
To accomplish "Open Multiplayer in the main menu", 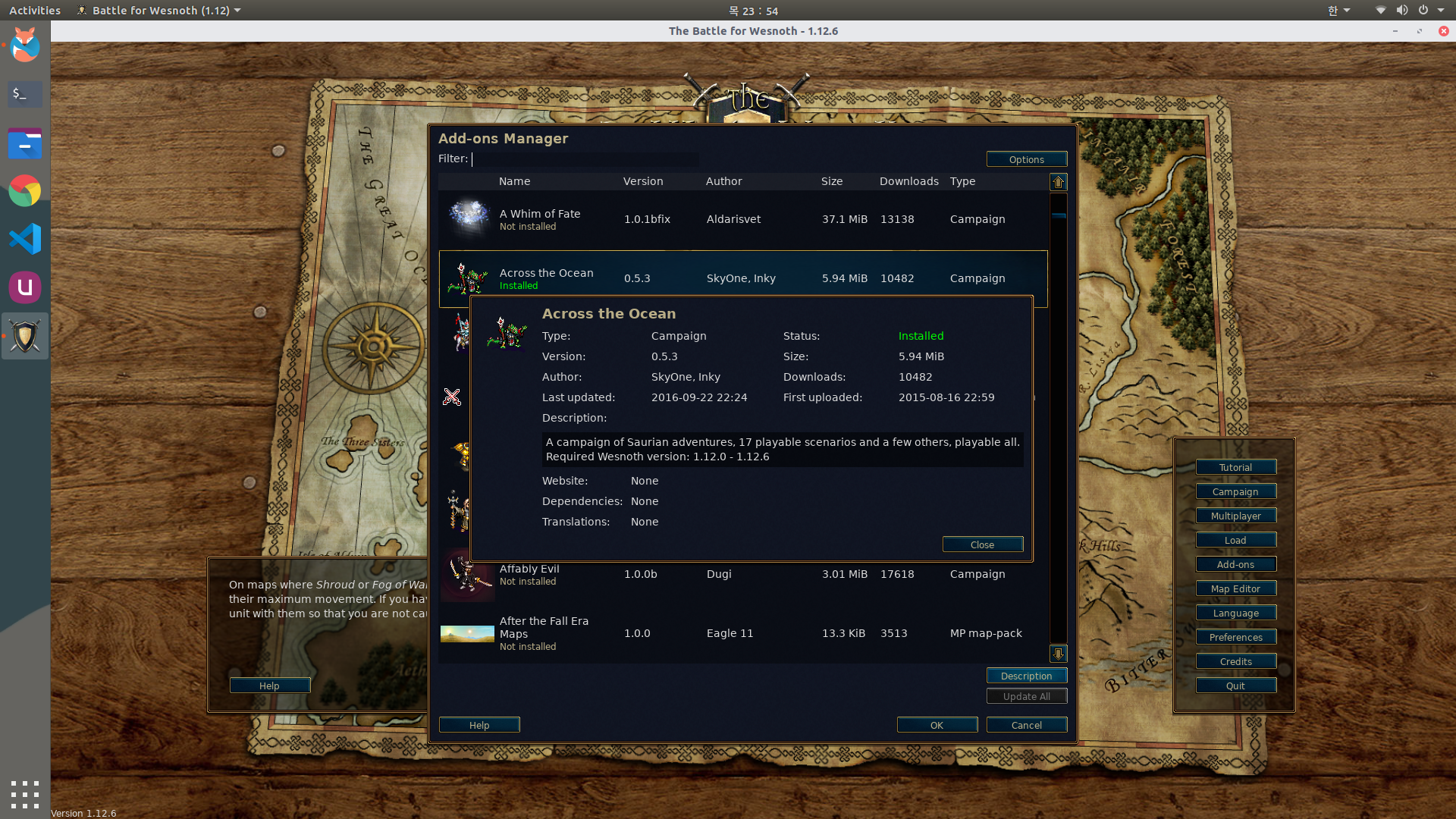I will coord(1235,516).
